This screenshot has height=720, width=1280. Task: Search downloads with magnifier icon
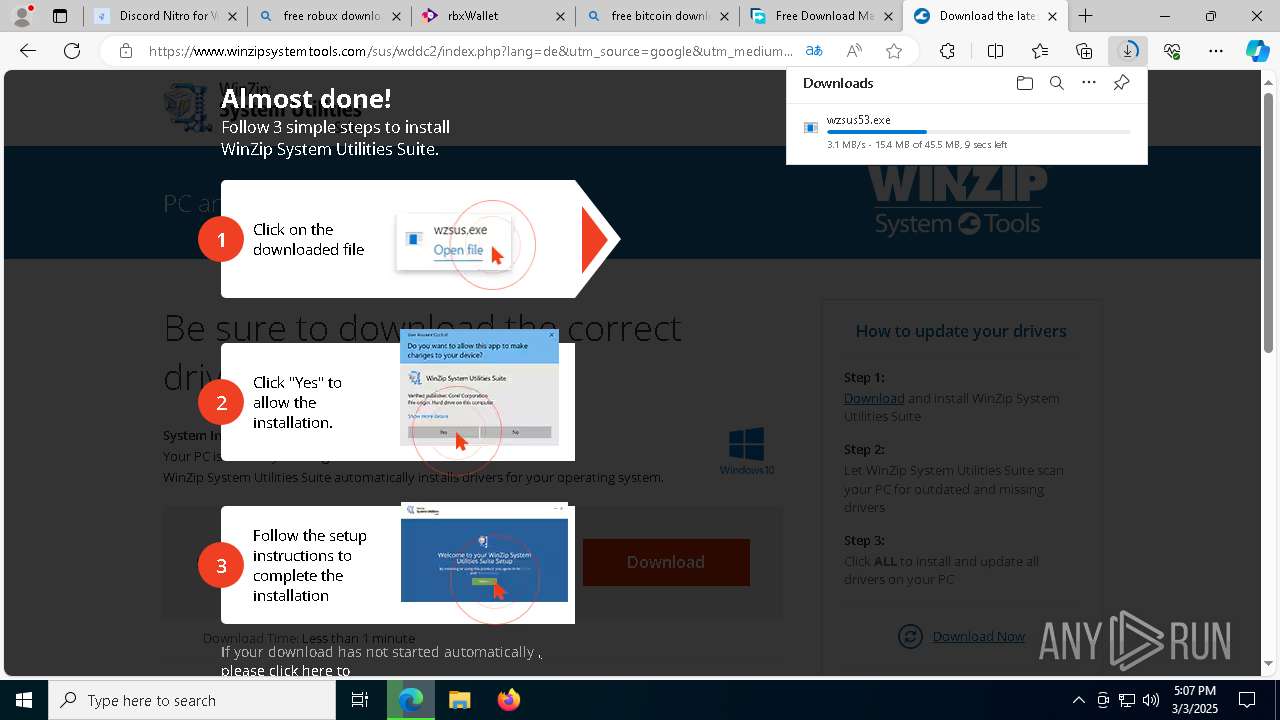coord(1056,83)
